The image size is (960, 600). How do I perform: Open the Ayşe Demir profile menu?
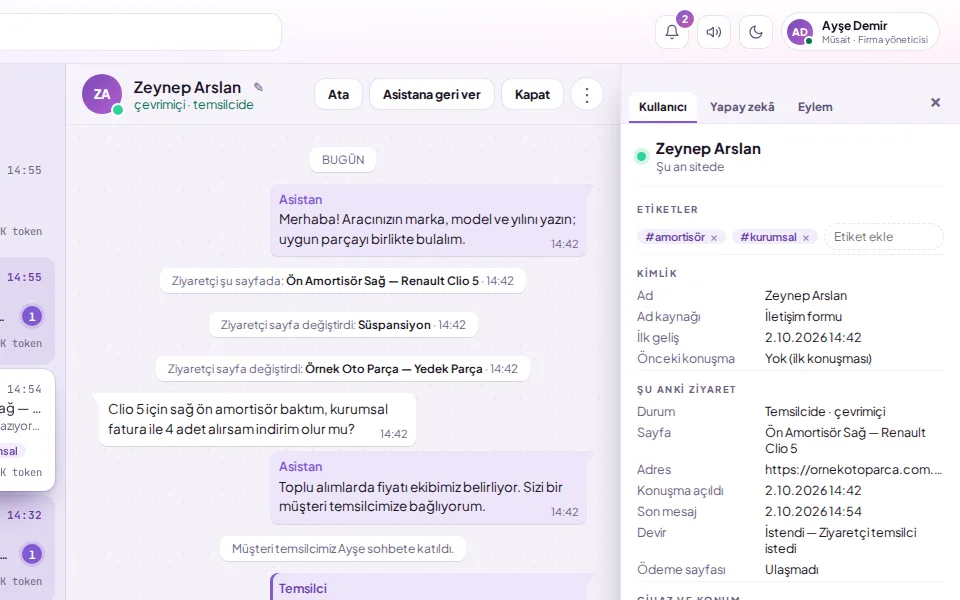tap(860, 32)
